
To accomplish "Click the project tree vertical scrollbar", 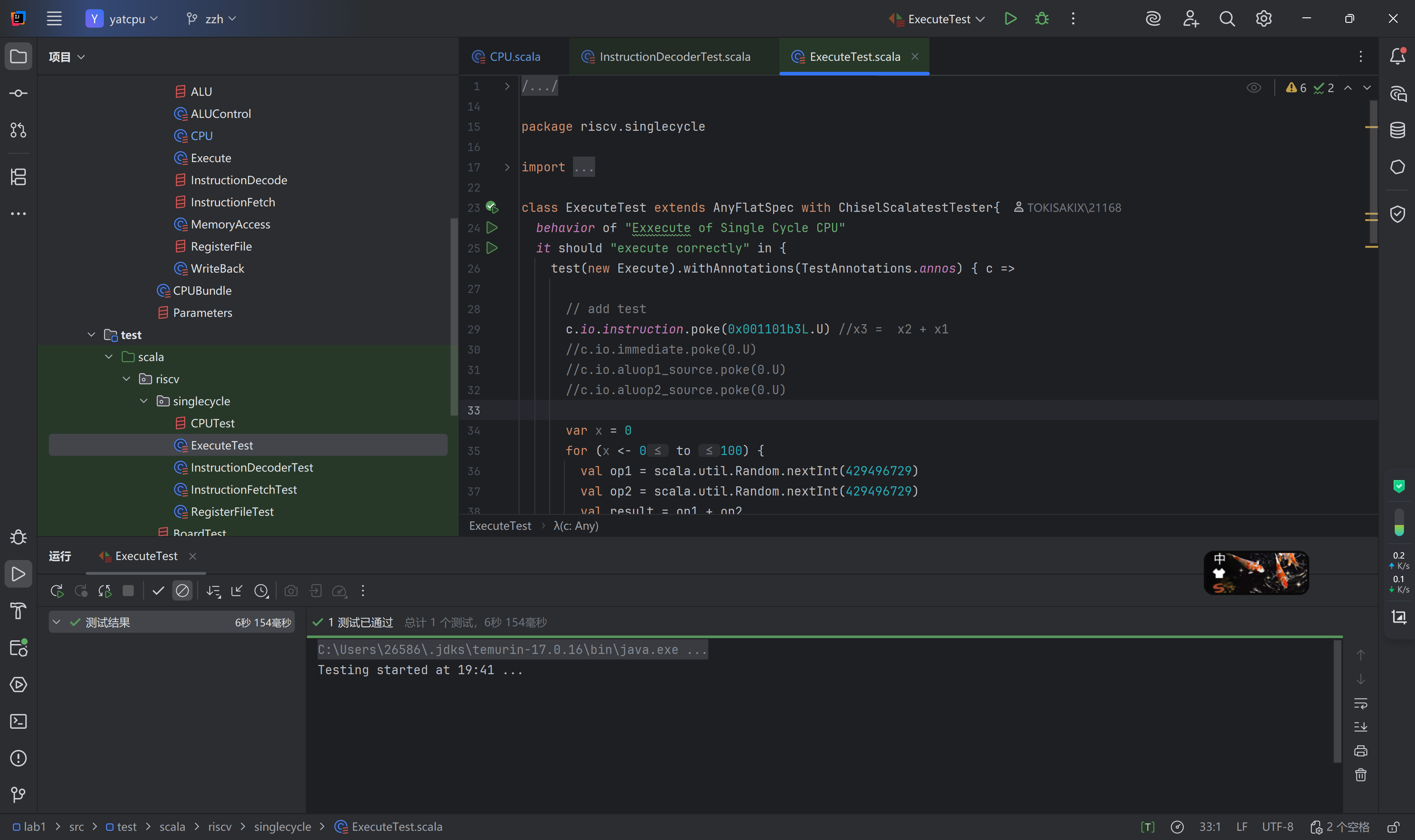I will click(x=453, y=317).
